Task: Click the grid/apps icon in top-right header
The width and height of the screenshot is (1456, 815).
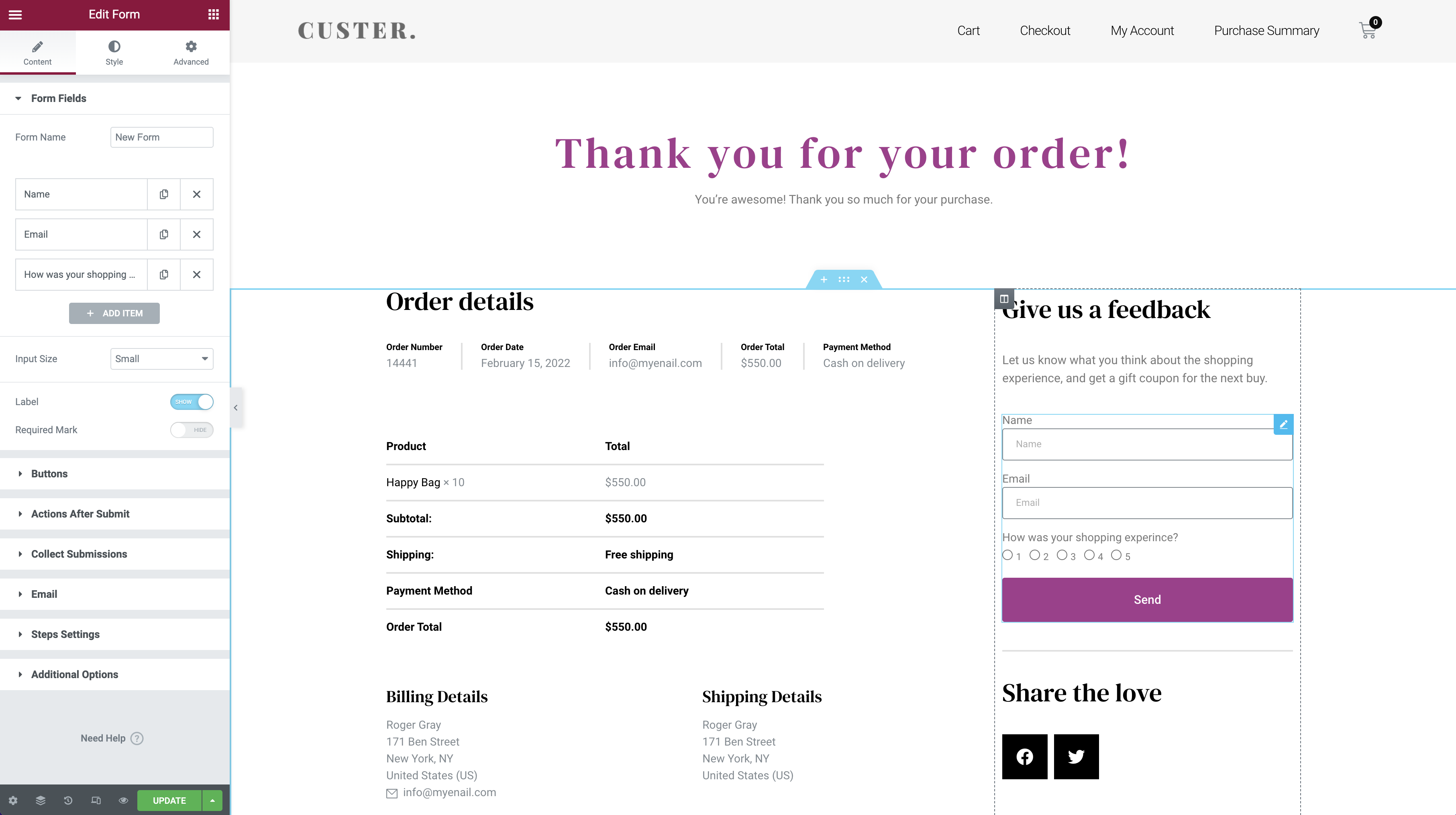Action: 213,14
